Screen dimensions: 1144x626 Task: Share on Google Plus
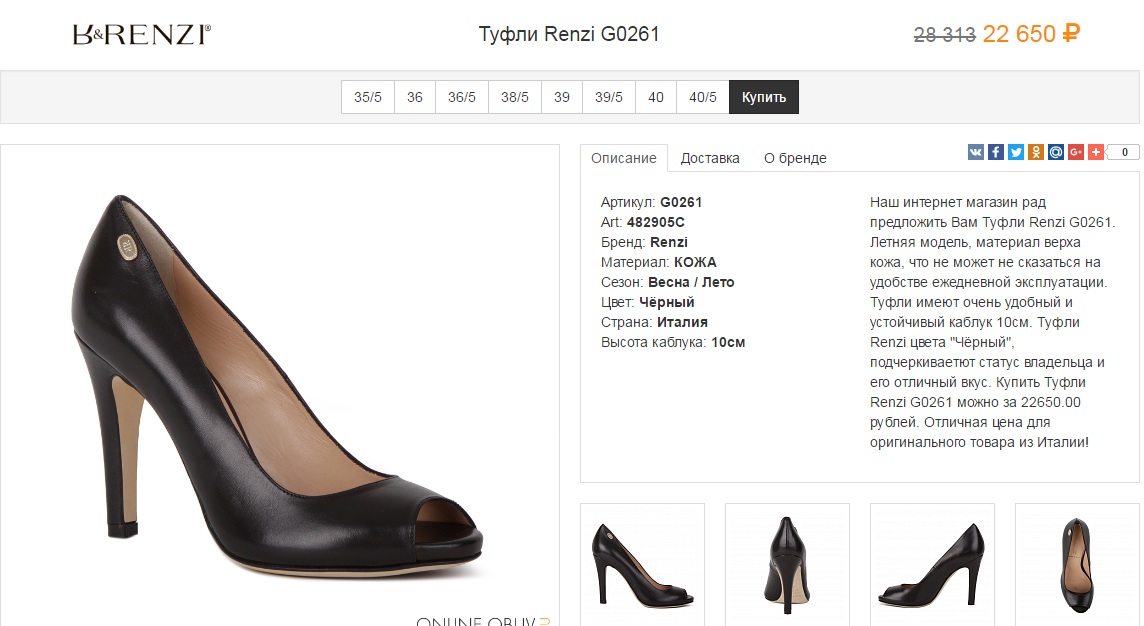[1076, 152]
